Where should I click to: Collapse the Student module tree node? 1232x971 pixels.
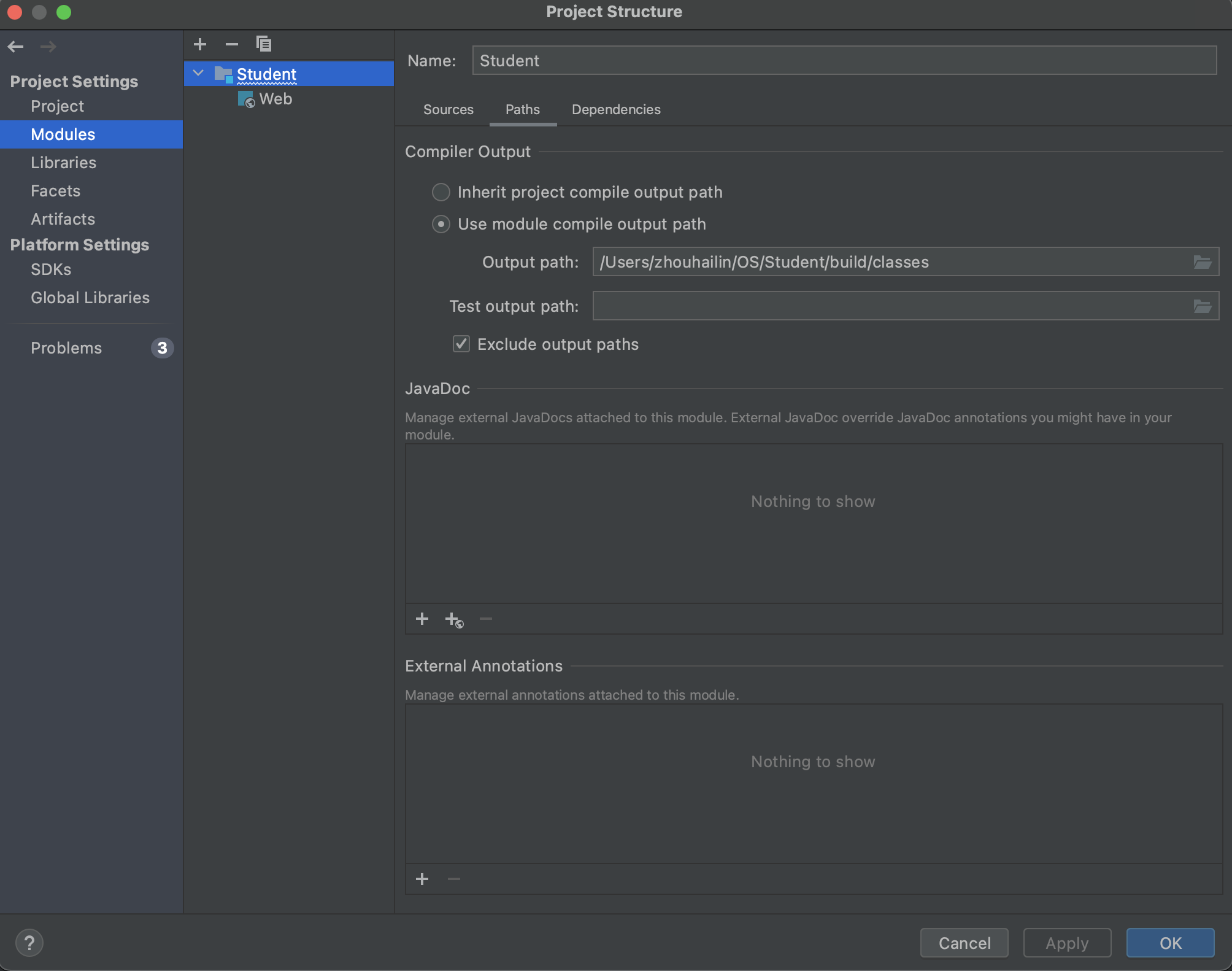point(198,73)
